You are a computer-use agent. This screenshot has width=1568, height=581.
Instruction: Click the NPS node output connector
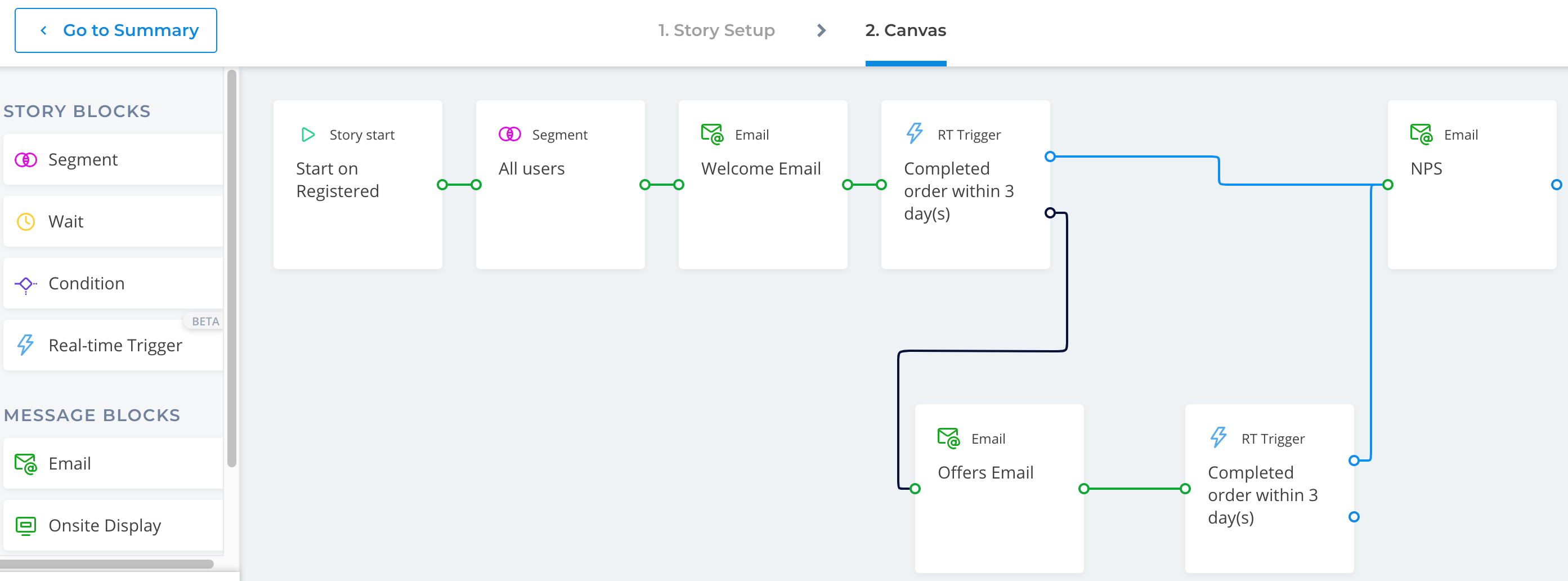click(1556, 185)
